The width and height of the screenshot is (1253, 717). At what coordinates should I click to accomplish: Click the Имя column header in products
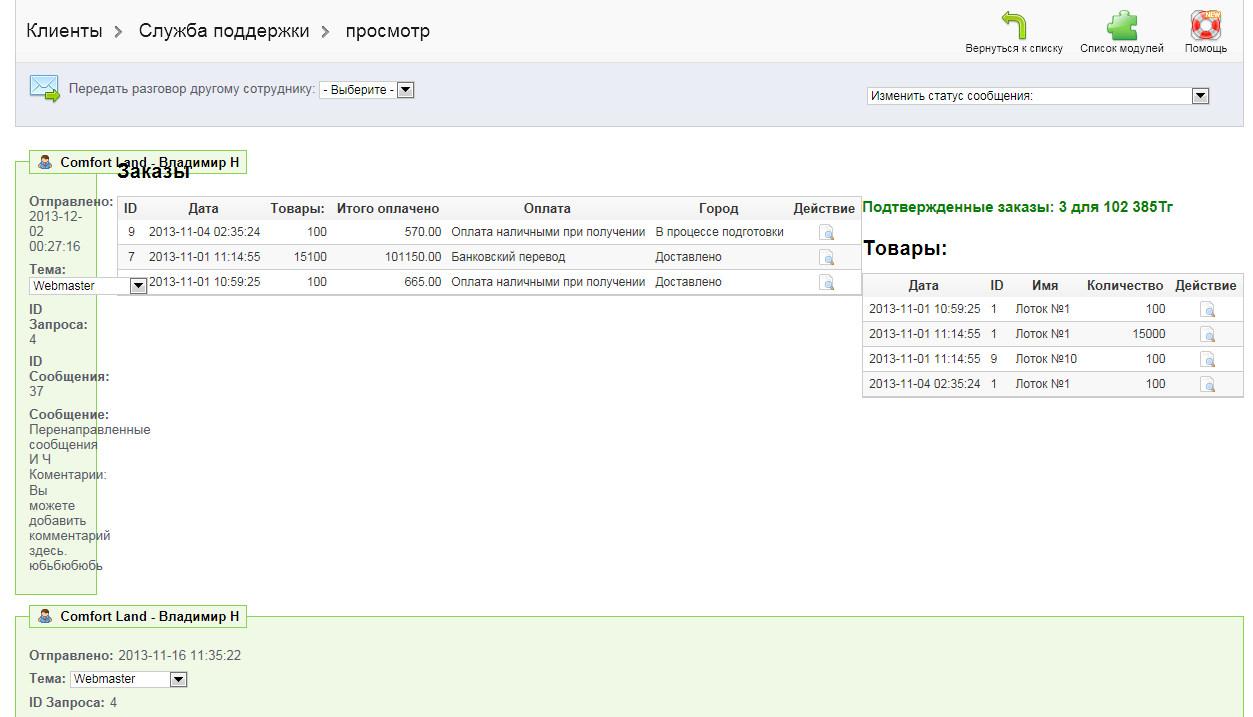tap(1045, 285)
